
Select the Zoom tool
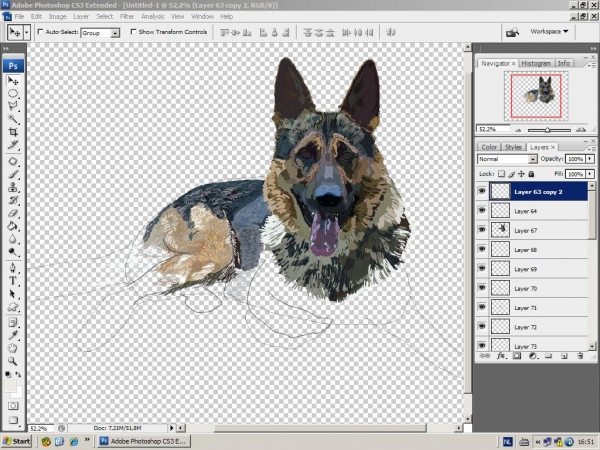(x=13, y=361)
